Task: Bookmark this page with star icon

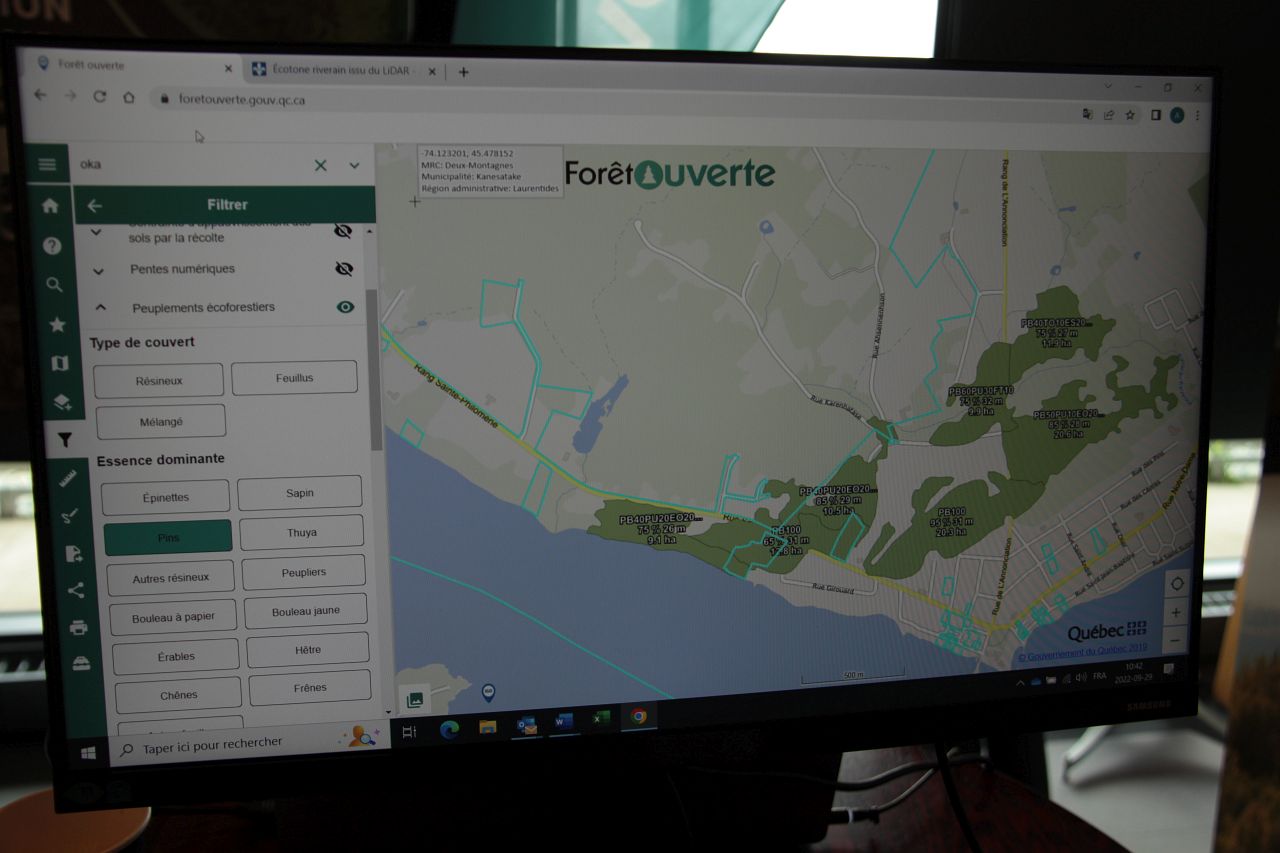Action: [x=1130, y=115]
